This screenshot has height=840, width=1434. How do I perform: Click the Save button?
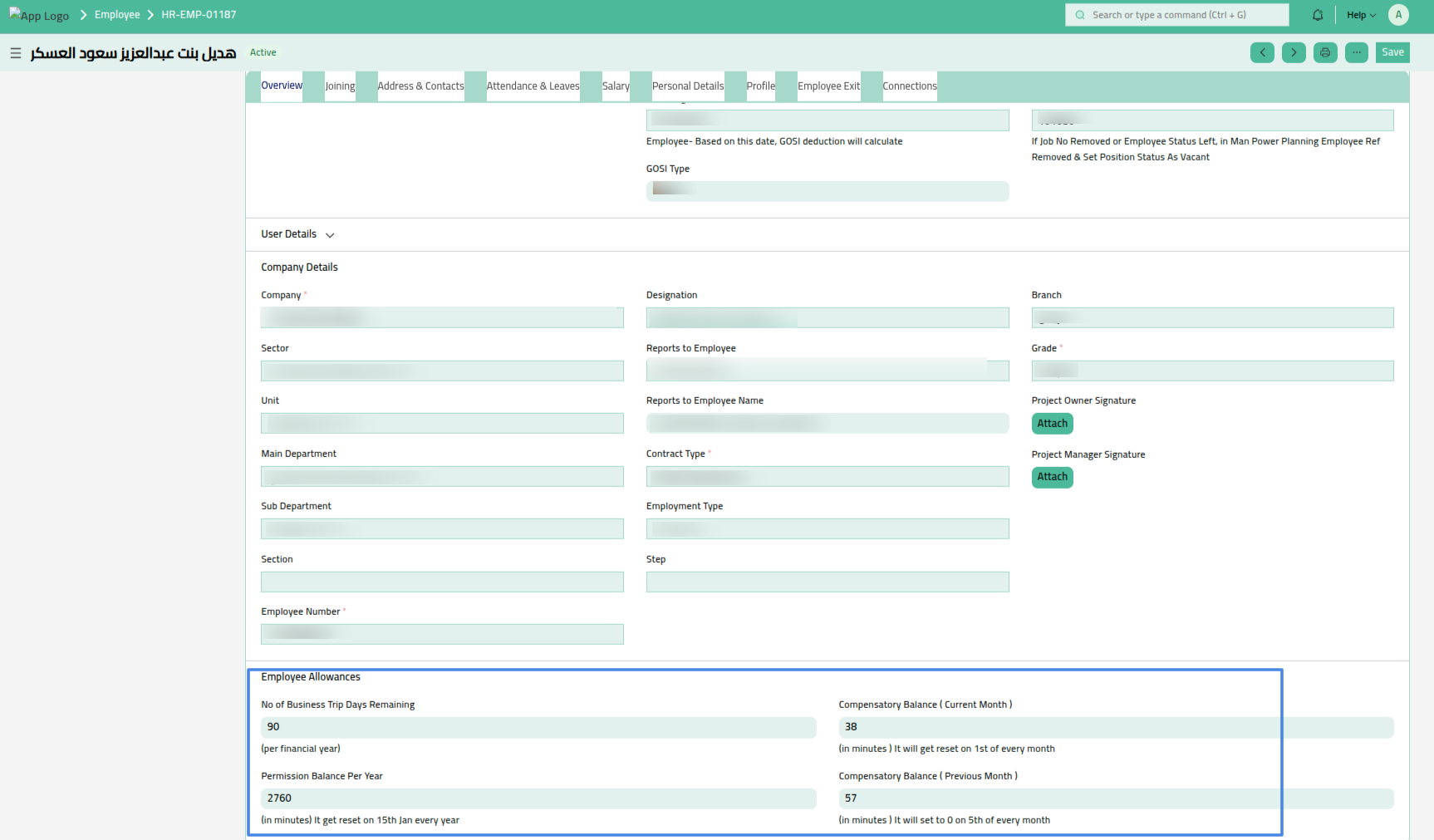pos(1392,52)
